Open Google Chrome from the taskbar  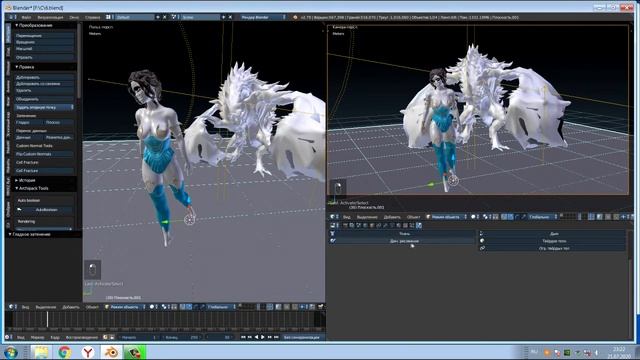tap(64, 352)
